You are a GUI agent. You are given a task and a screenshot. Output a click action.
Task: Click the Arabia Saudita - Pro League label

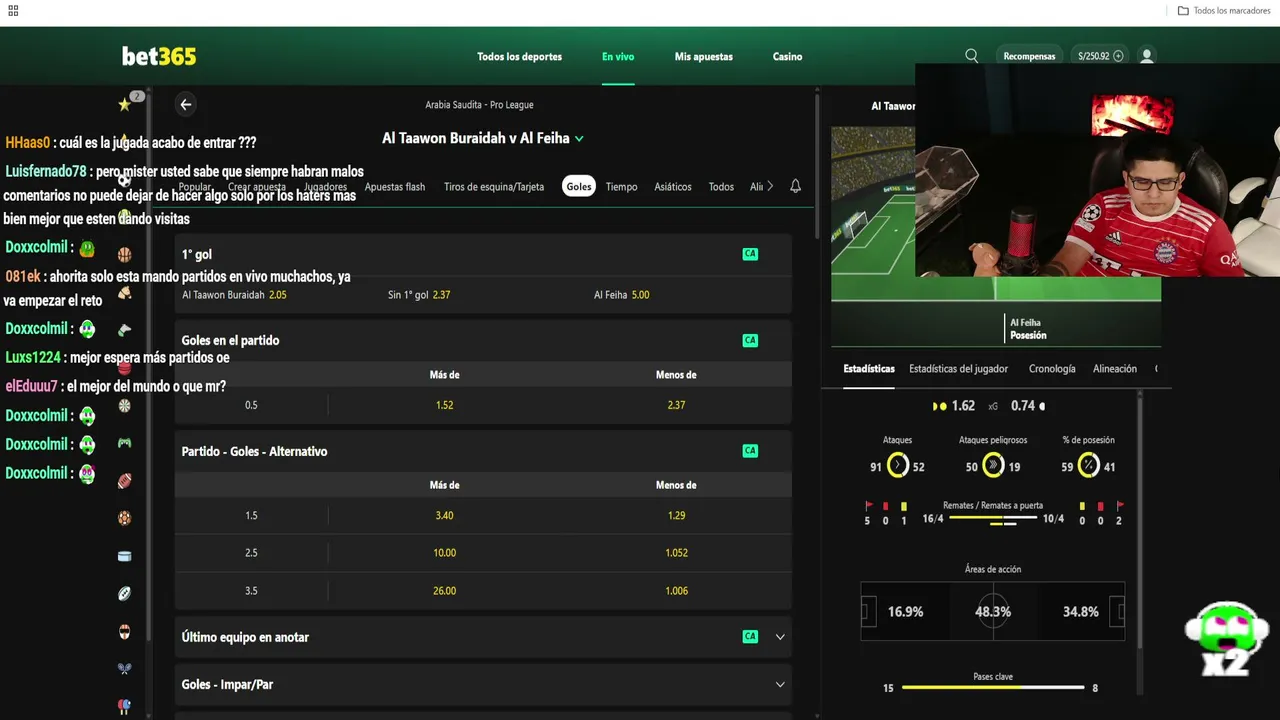point(479,105)
